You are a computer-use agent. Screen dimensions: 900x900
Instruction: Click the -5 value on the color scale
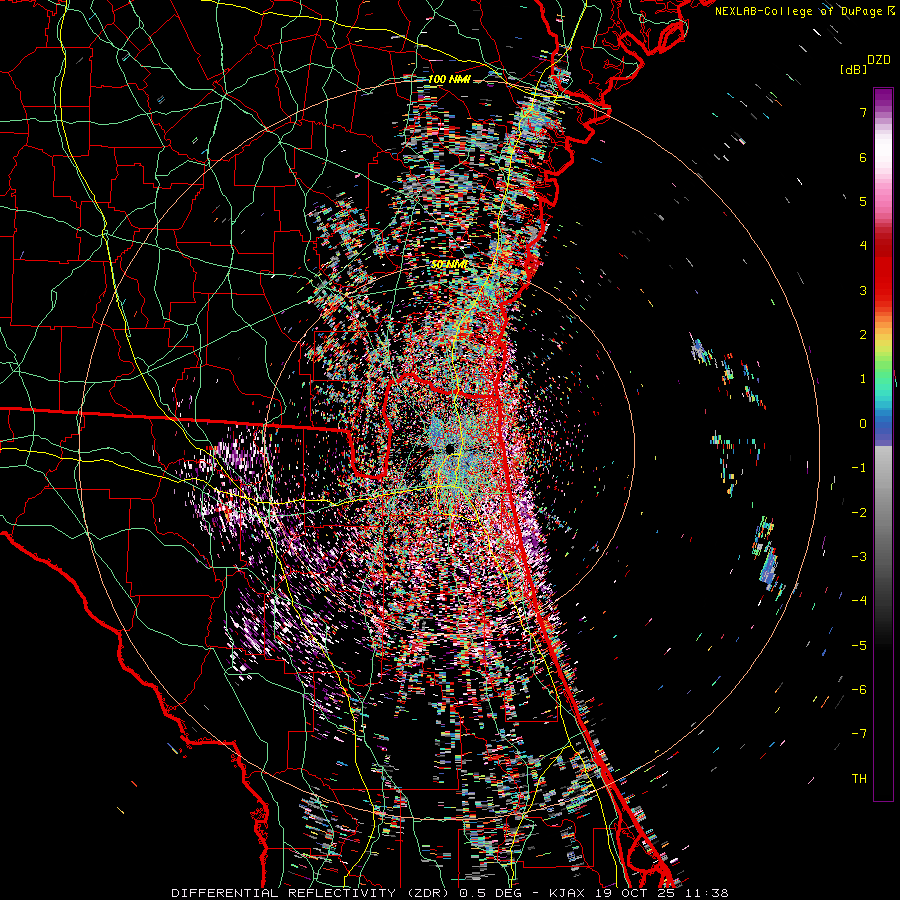tap(859, 646)
